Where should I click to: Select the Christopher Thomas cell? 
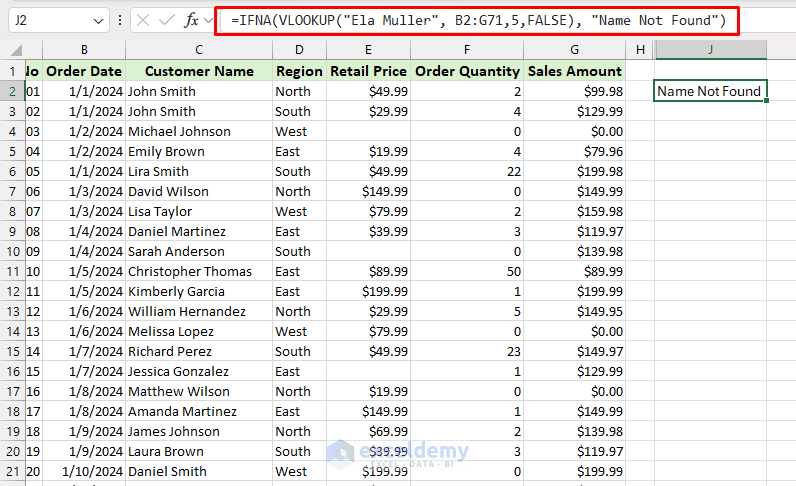click(198, 271)
